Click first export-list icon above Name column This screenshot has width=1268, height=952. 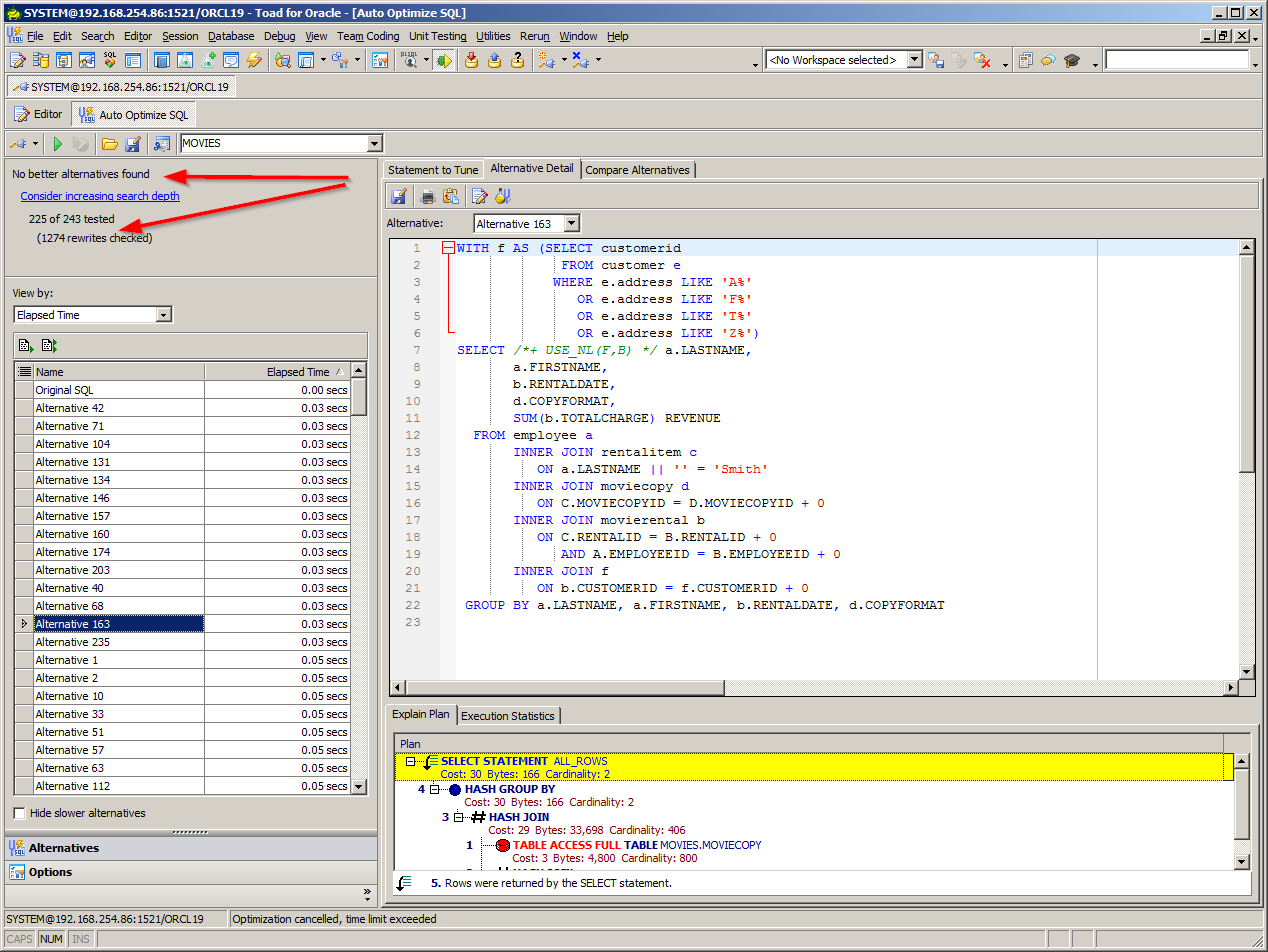click(x=26, y=346)
